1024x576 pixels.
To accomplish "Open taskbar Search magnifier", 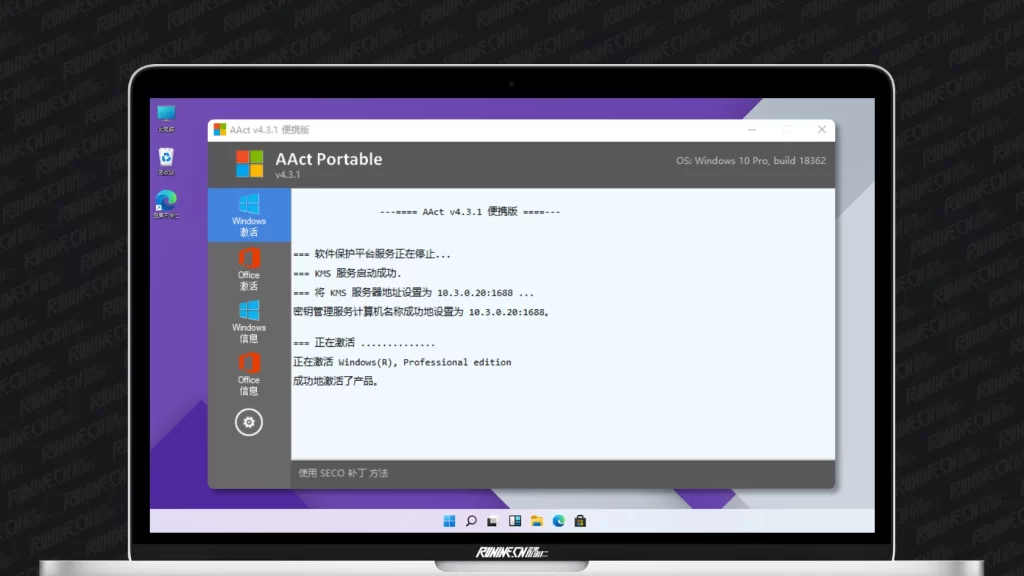I will click(x=471, y=521).
